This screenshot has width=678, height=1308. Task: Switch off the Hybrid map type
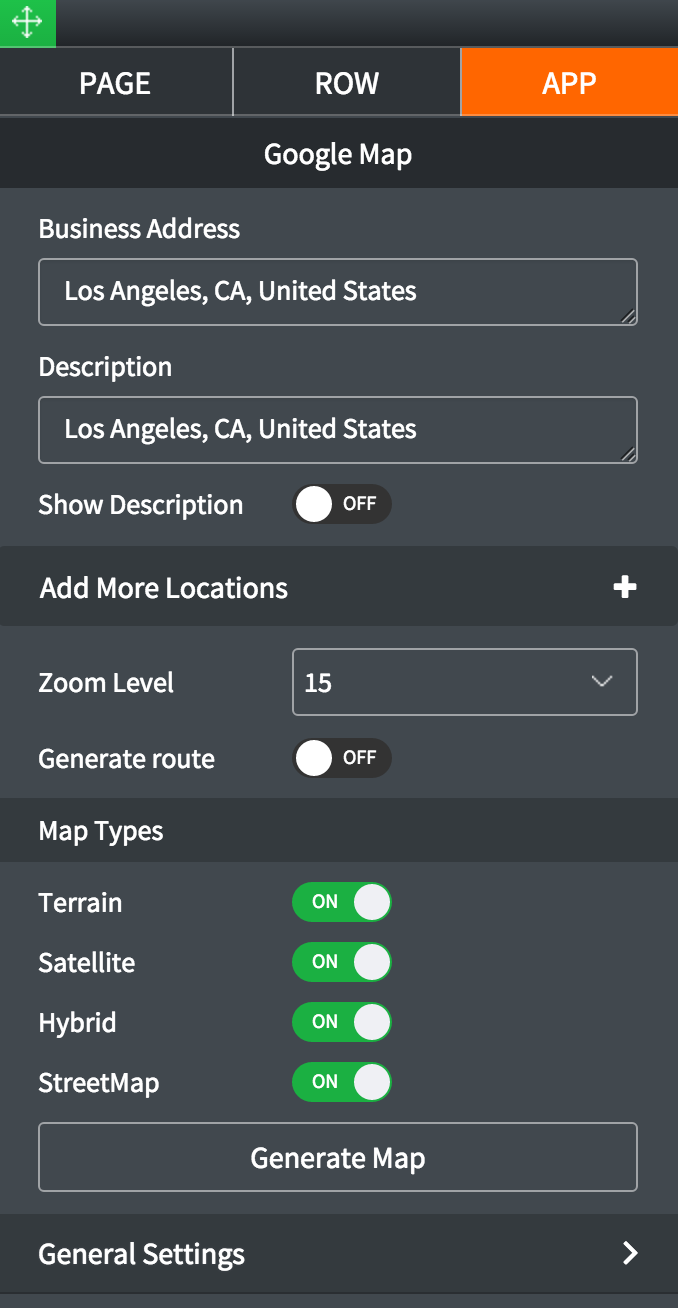[x=341, y=1022]
